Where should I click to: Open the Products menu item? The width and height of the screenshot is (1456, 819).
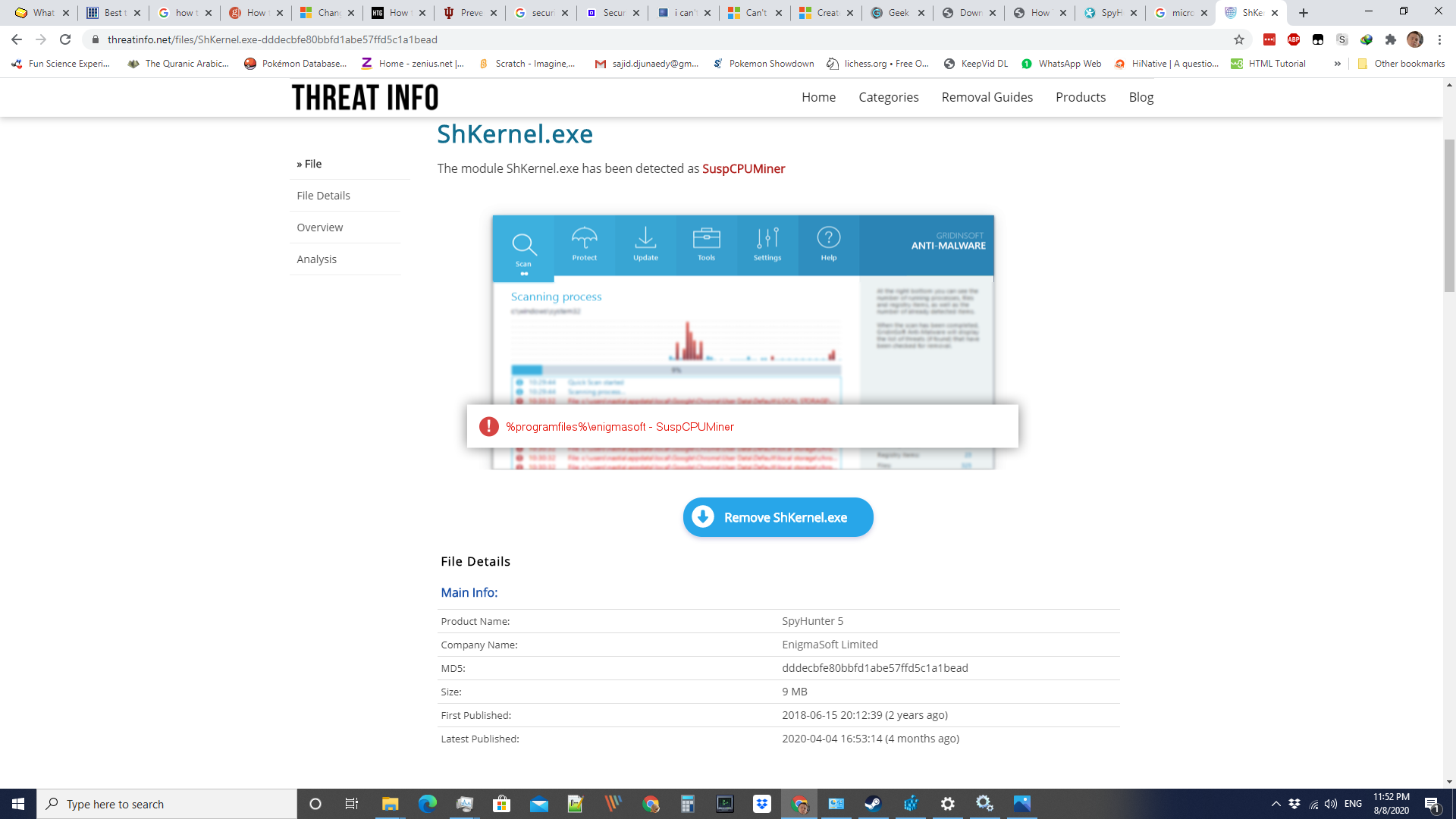1080,97
